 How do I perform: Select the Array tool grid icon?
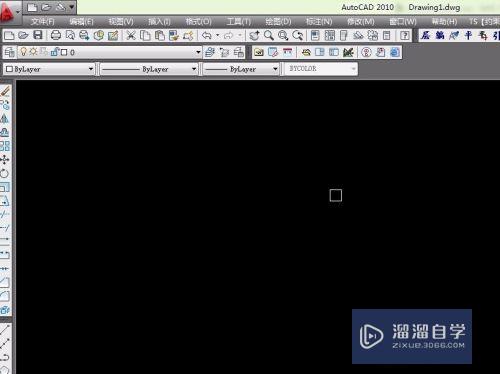point(5,146)
